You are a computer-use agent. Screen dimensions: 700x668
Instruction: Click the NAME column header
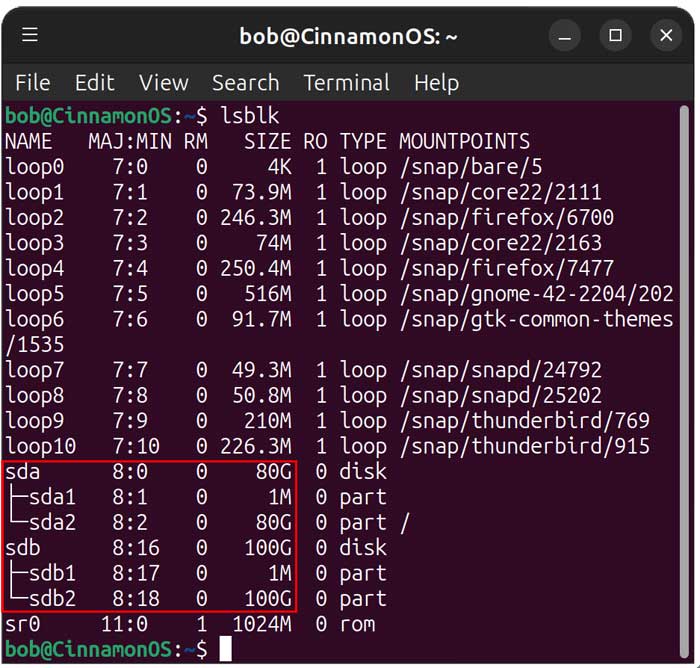coord(29,142)
